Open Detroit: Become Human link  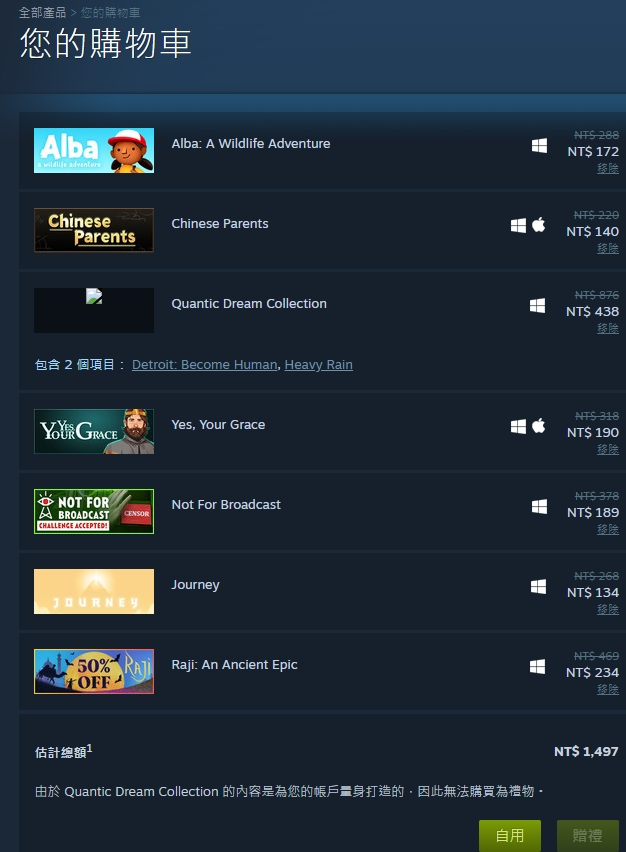click(204, 365)
